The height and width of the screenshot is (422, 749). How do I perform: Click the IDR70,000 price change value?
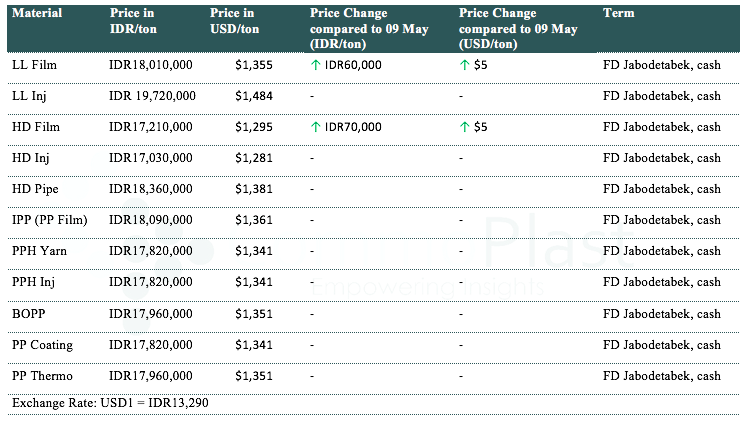353,127
